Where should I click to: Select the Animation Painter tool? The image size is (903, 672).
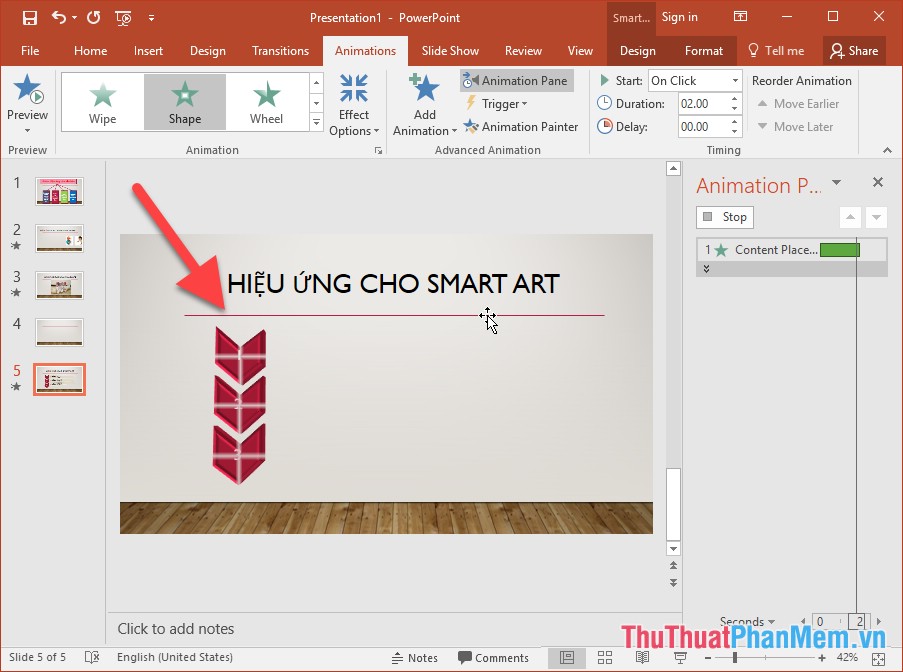click(521, 127)
